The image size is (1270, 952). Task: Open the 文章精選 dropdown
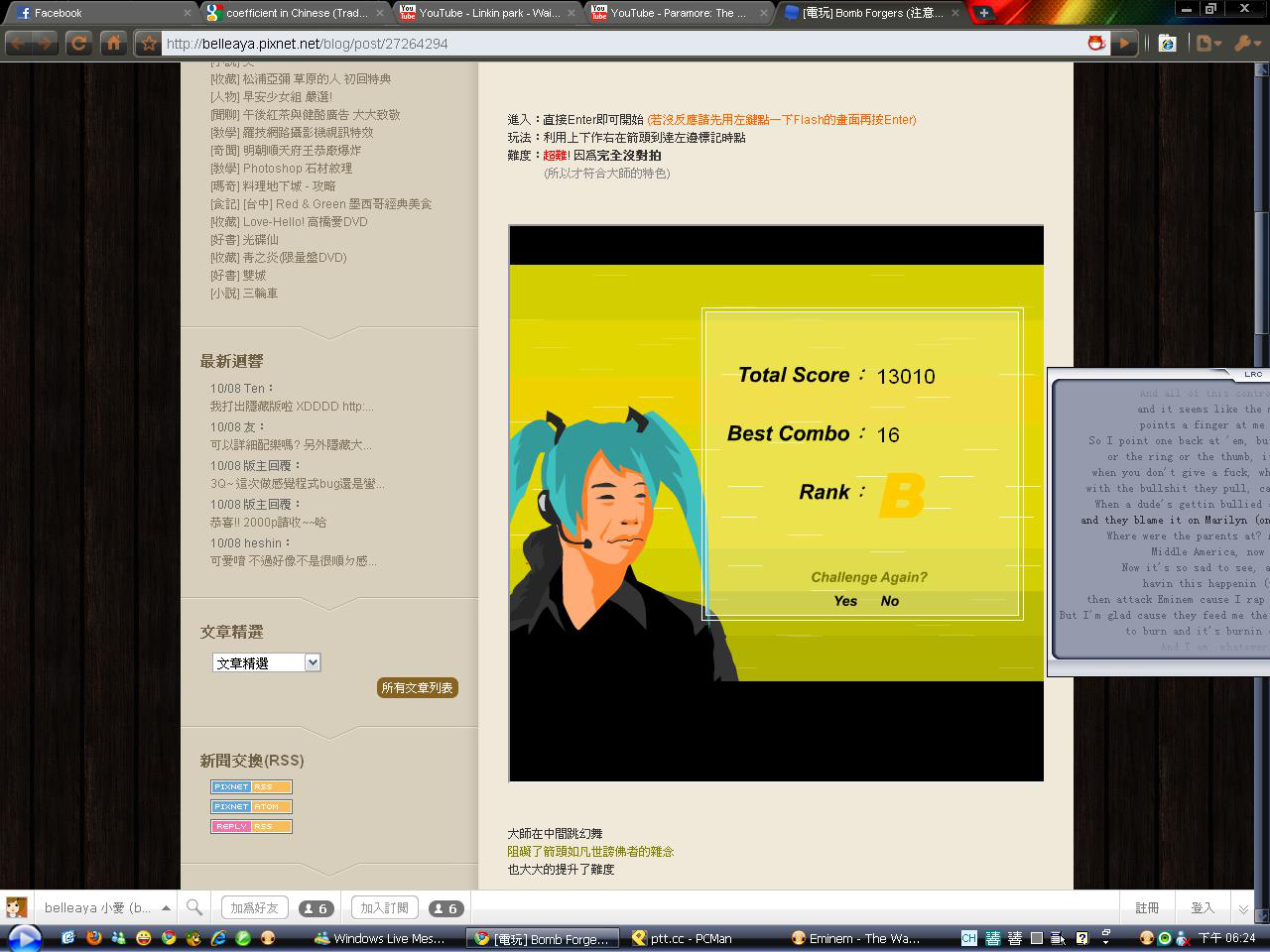tap(267, 662)
